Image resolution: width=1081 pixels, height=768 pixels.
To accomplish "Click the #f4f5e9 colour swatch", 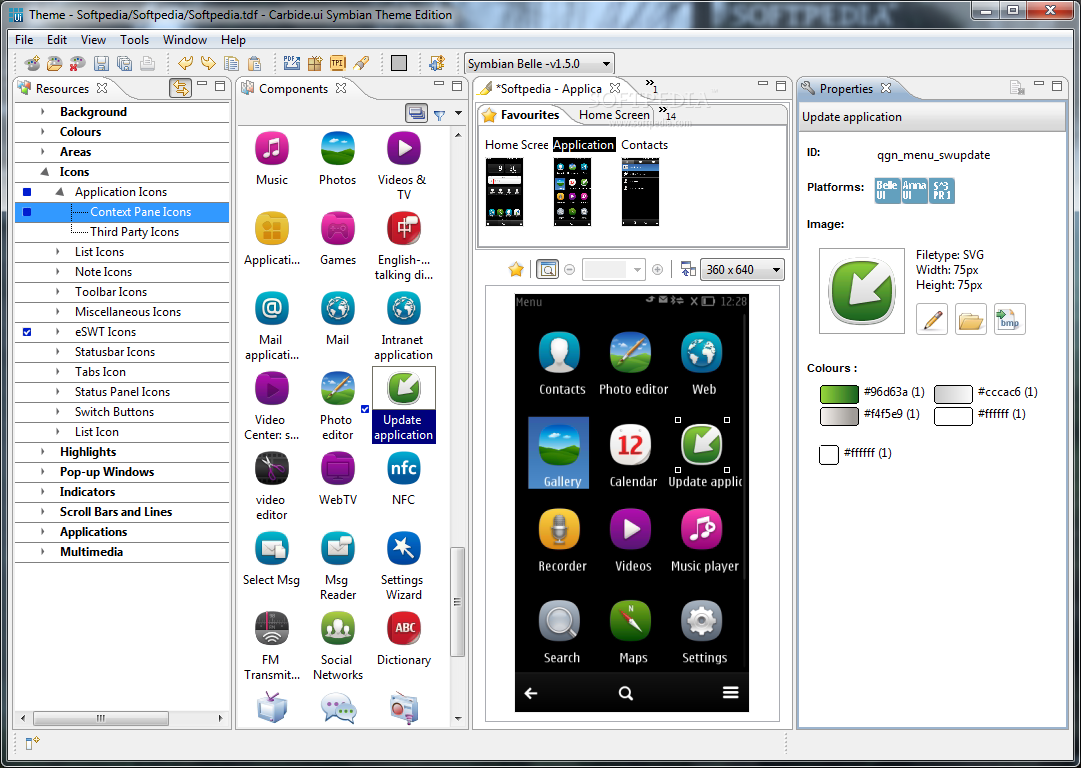I will pyautogui.click(x=839, y=416).
